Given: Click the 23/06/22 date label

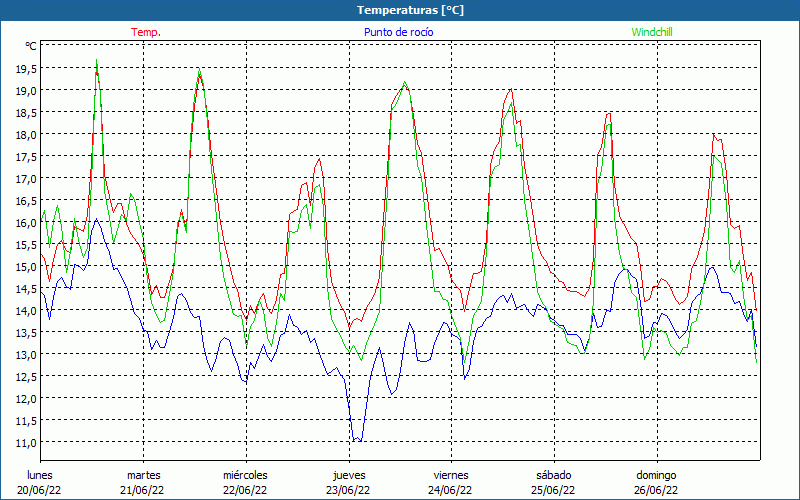Looking at the screenshot, I should (348, 490).
